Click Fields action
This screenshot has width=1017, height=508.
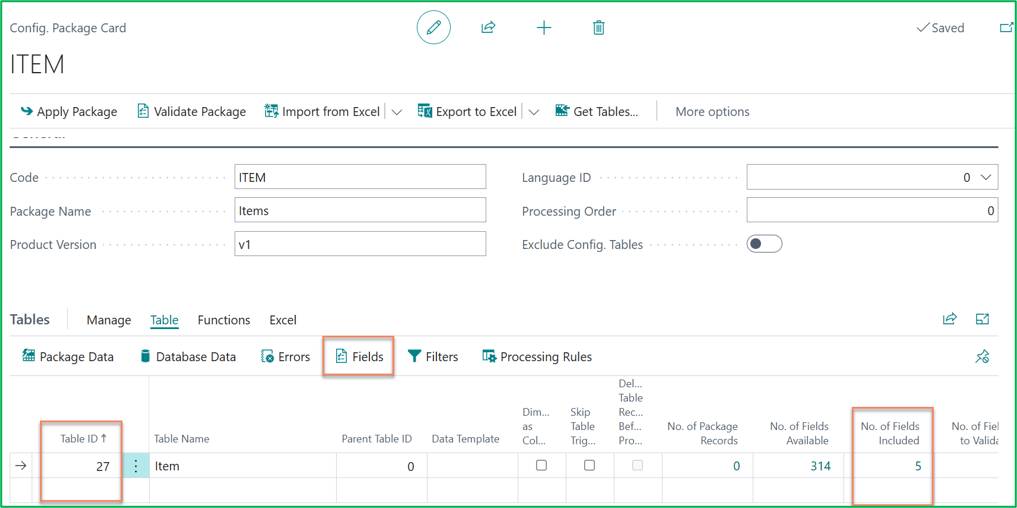(359, 356)
